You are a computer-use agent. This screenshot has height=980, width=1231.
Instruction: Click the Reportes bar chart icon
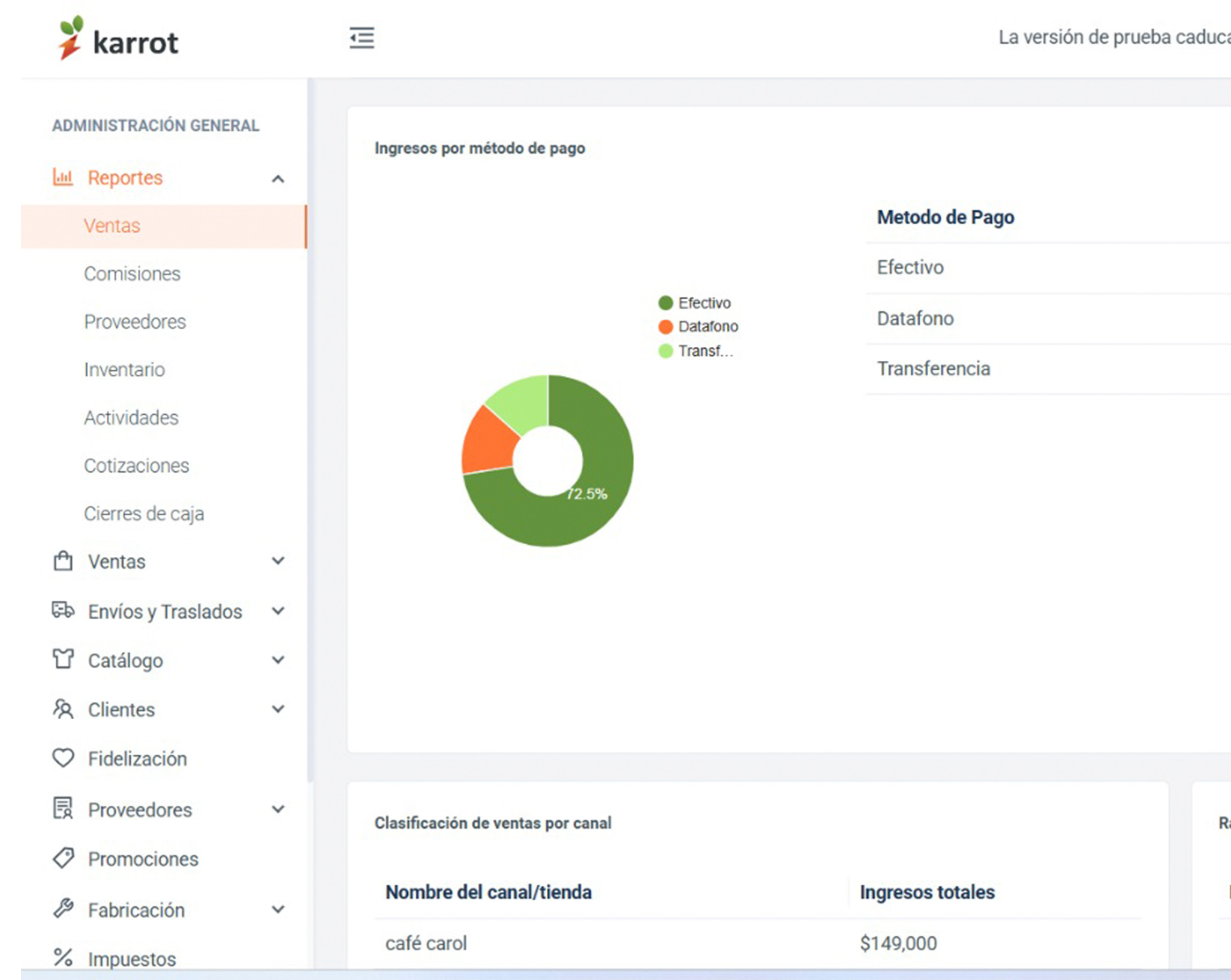coord(63,177)
